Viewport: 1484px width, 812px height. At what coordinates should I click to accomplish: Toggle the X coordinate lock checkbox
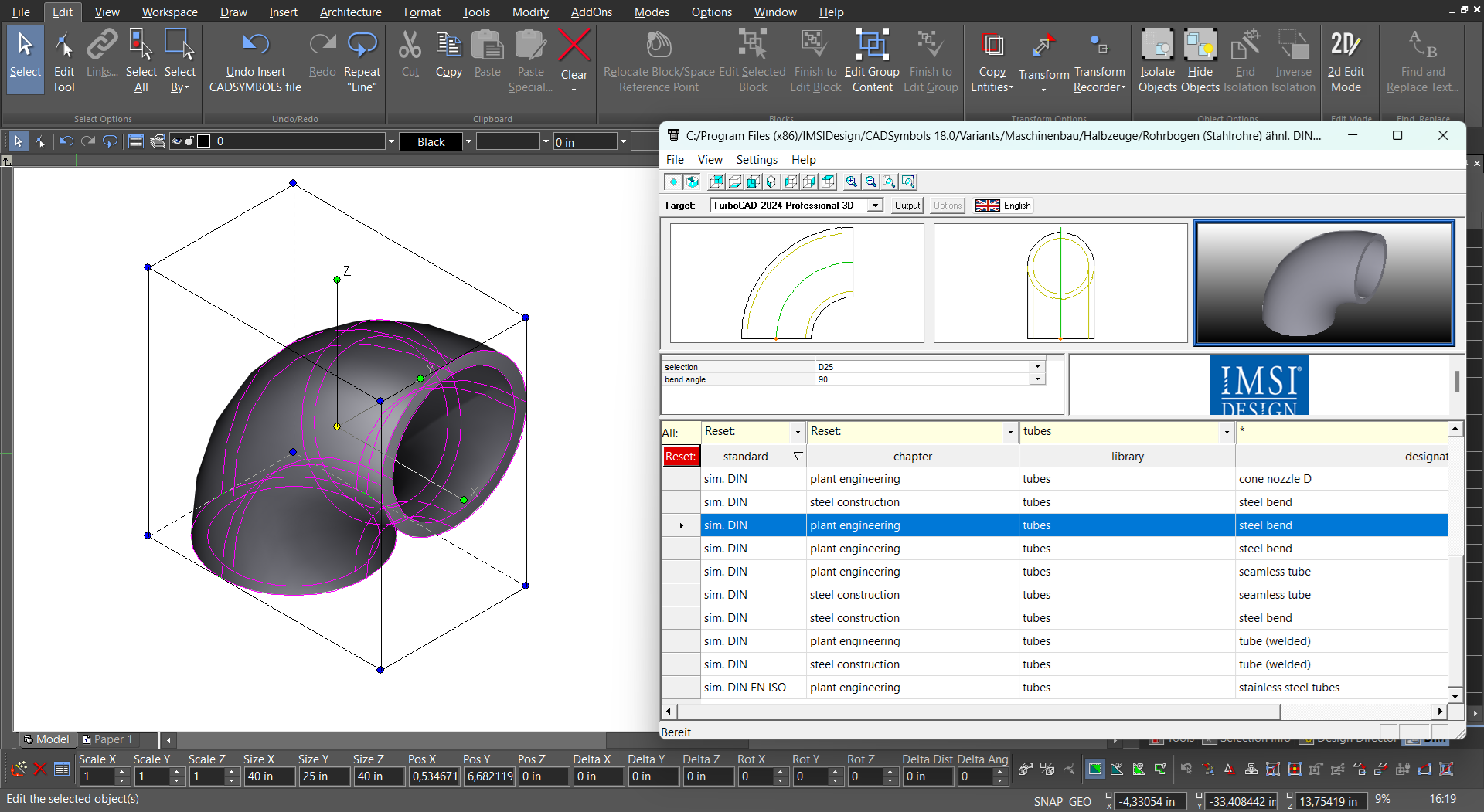(x=1109, y=796)
